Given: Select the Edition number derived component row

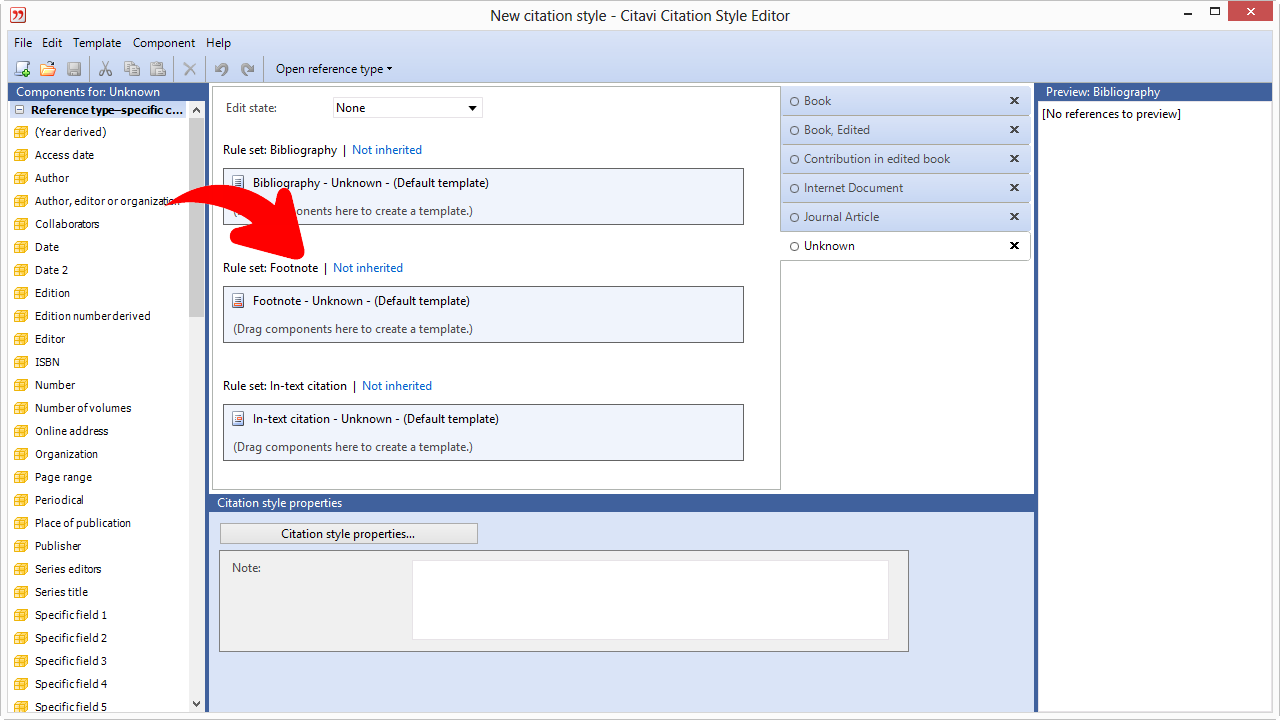Looking at the screenshot, I should pyautogui.click(x=99, y=316).
